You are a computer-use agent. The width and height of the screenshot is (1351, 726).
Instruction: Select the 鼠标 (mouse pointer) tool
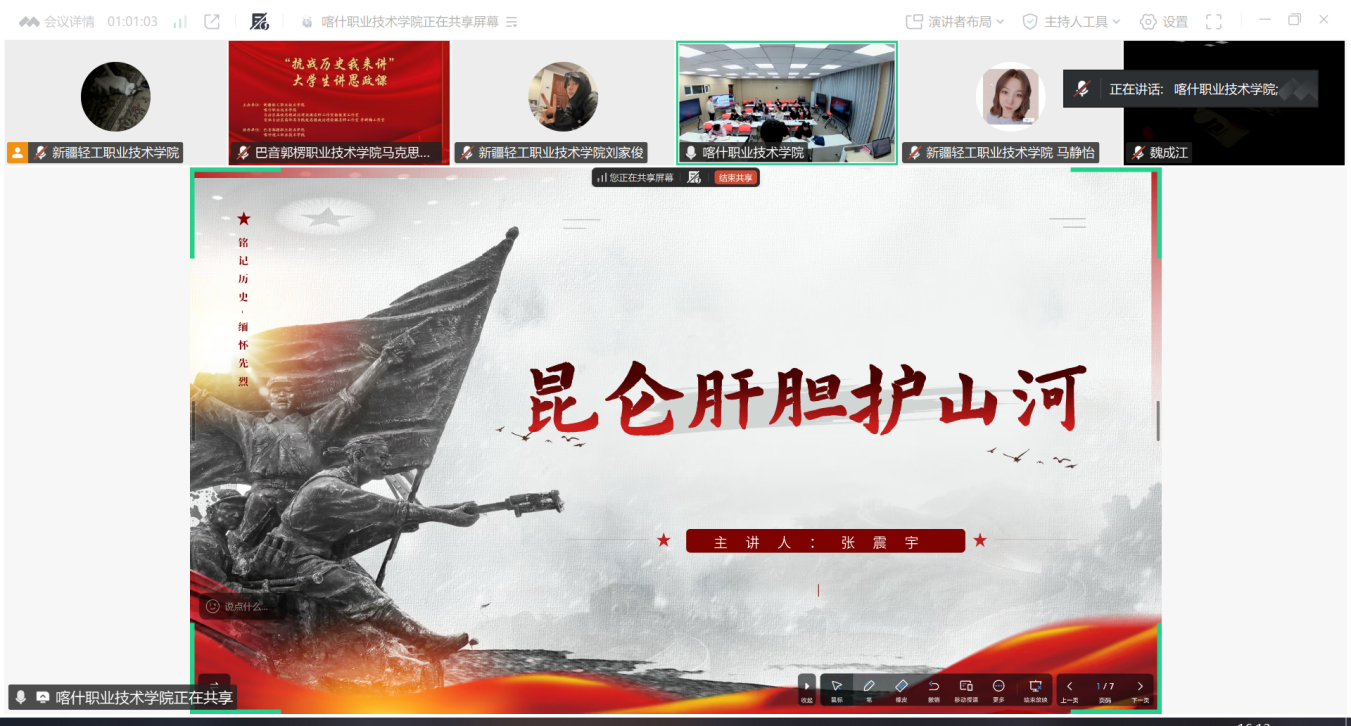[x=837, y=687]
